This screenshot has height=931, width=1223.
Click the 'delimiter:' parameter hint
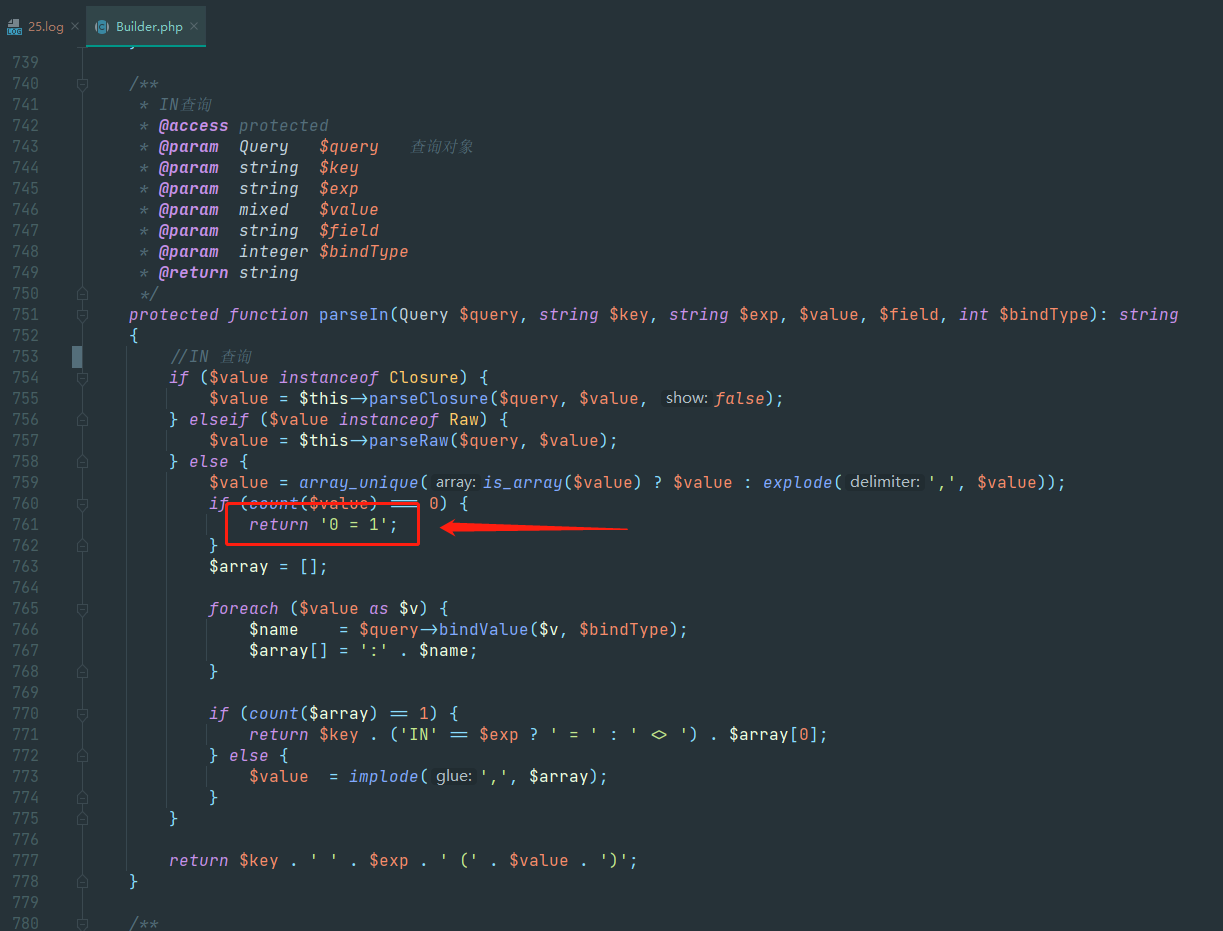[x=884, y=483]
